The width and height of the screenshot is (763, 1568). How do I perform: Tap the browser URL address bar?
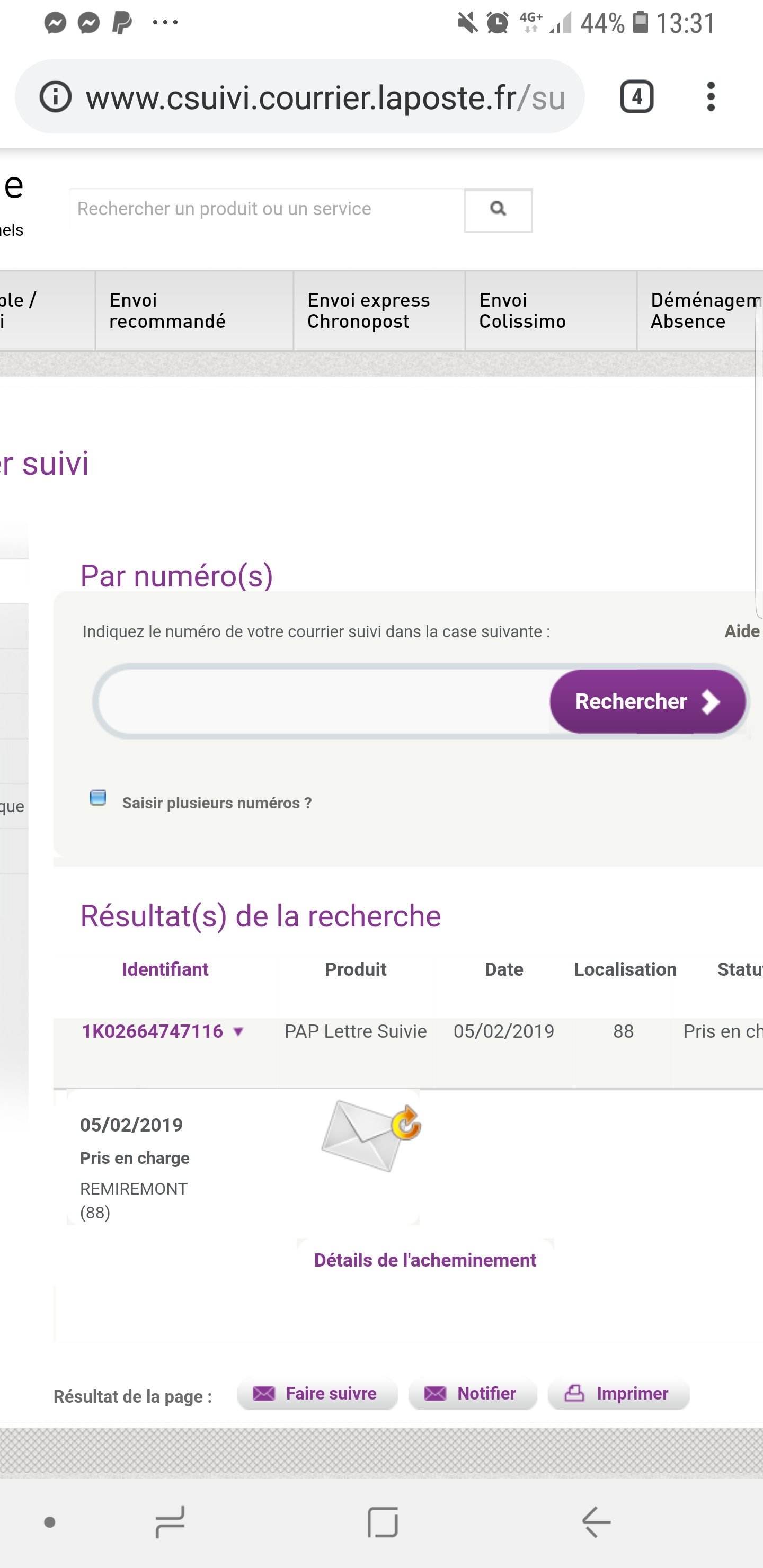pyautogui.click(x=299, y=97)
